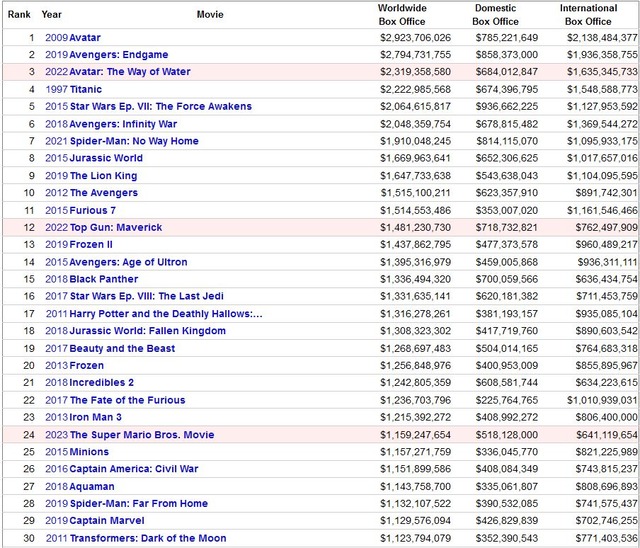Open the 1997 year link for Titanic

tap(56, 89)
